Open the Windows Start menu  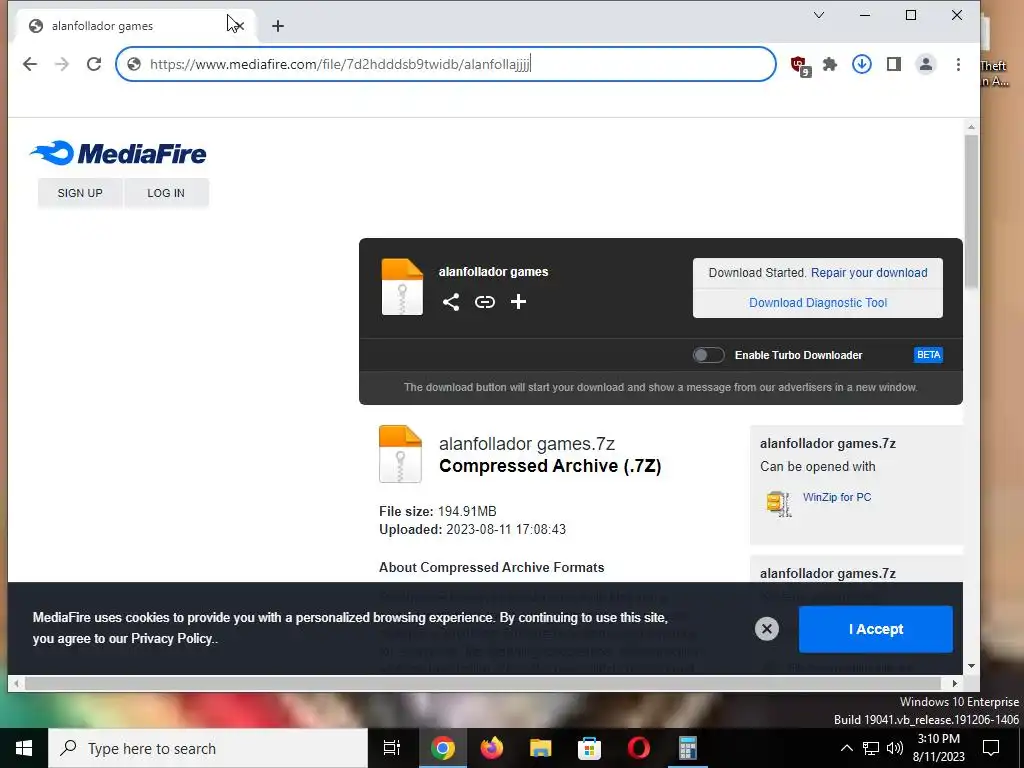(x=24, y=748)
